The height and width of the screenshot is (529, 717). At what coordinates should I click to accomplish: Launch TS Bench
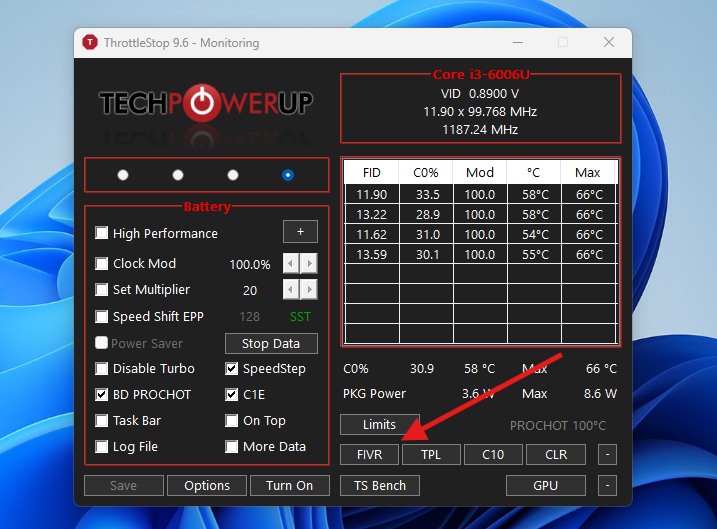pos(380,485)
